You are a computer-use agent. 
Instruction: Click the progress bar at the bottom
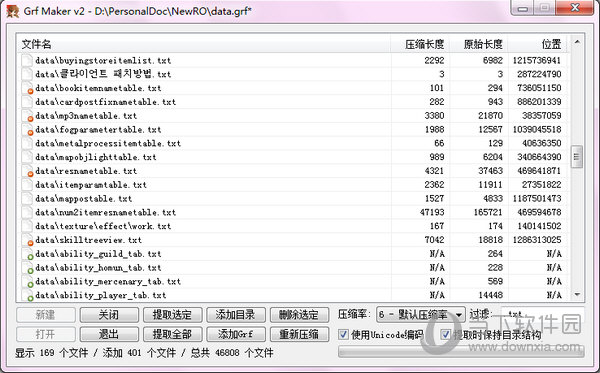pyautogui.click(x=461, y=352)
